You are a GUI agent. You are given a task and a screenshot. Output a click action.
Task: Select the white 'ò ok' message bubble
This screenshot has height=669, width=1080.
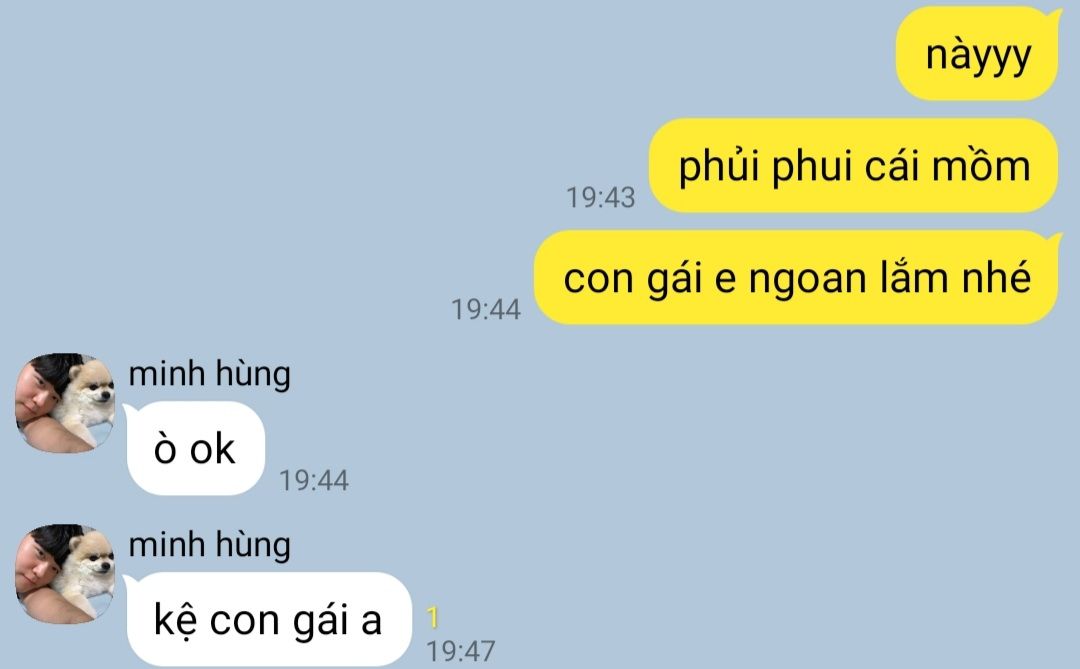tap(195, 449)
